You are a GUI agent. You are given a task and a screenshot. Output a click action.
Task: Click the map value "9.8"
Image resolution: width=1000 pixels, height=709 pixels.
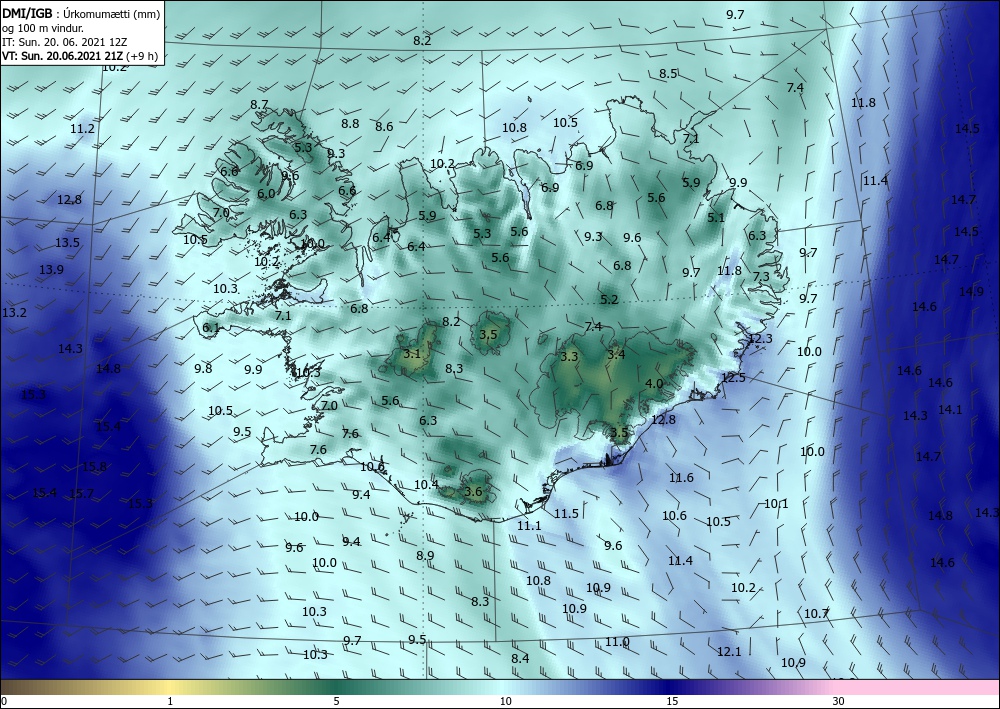[203, 369]
